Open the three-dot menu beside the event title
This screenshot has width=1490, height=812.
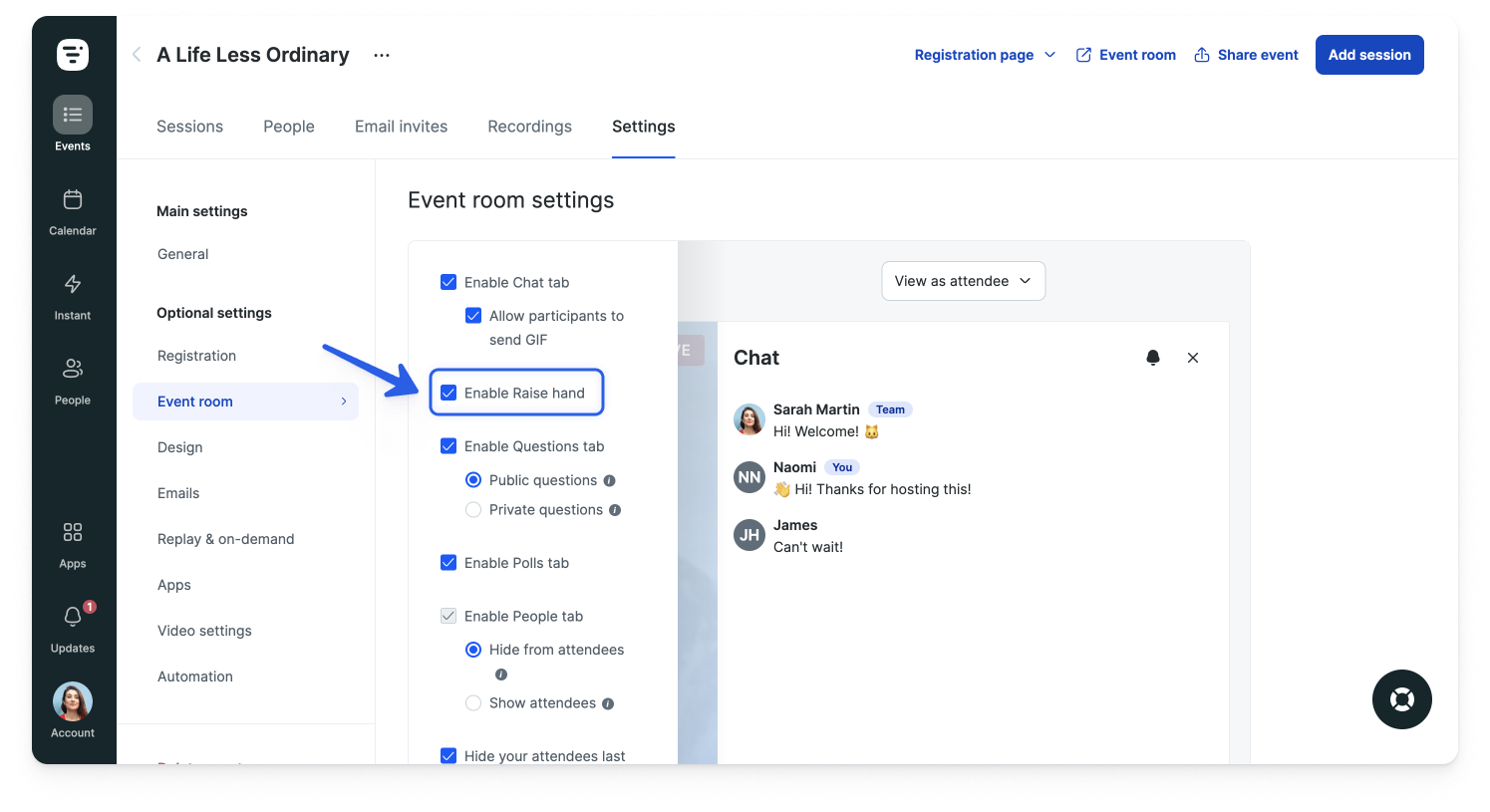pos(381,56)
